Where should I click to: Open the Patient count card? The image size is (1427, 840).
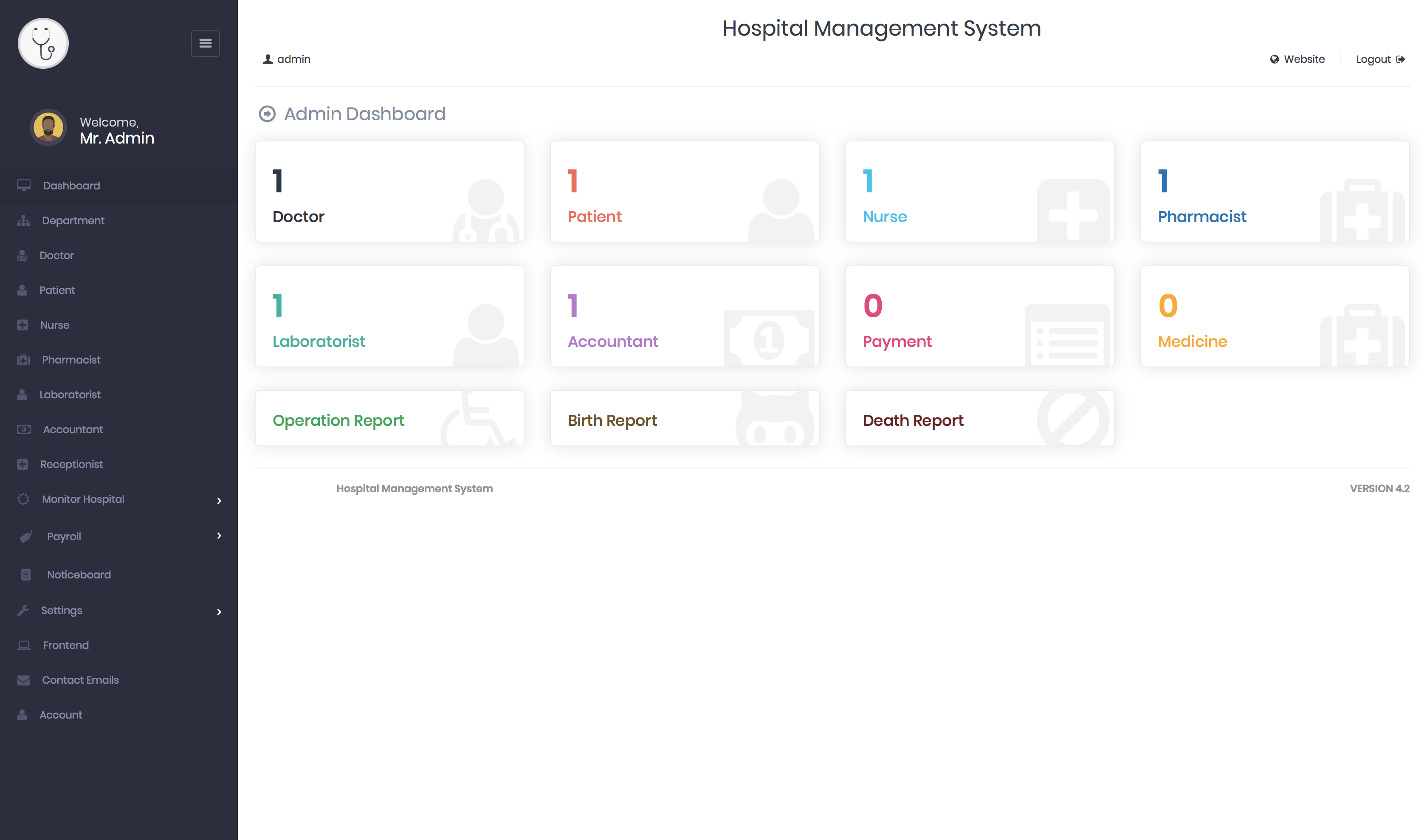click(x=685, y=192)
